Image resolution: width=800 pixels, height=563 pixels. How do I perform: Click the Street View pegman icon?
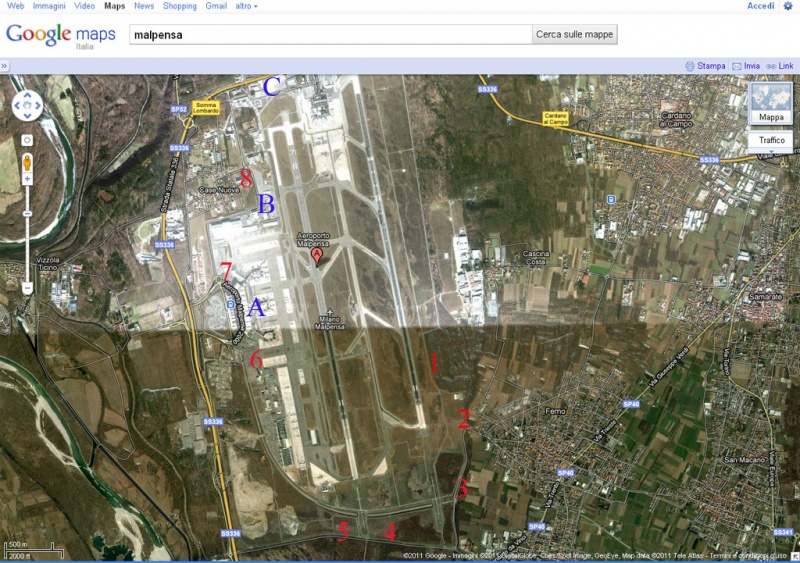click(27, 161)
